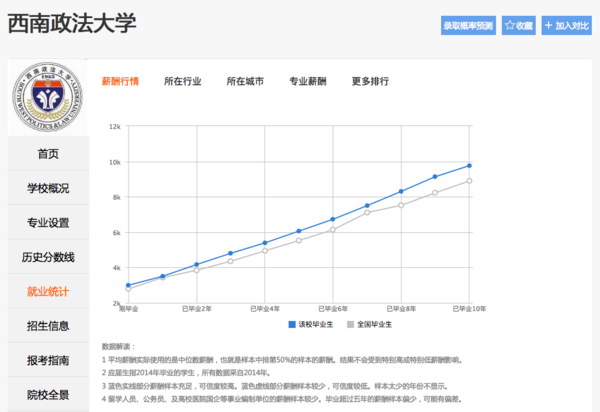Click the star icon to 收藏 this school

pyautogui.click(x=510, y=25)
